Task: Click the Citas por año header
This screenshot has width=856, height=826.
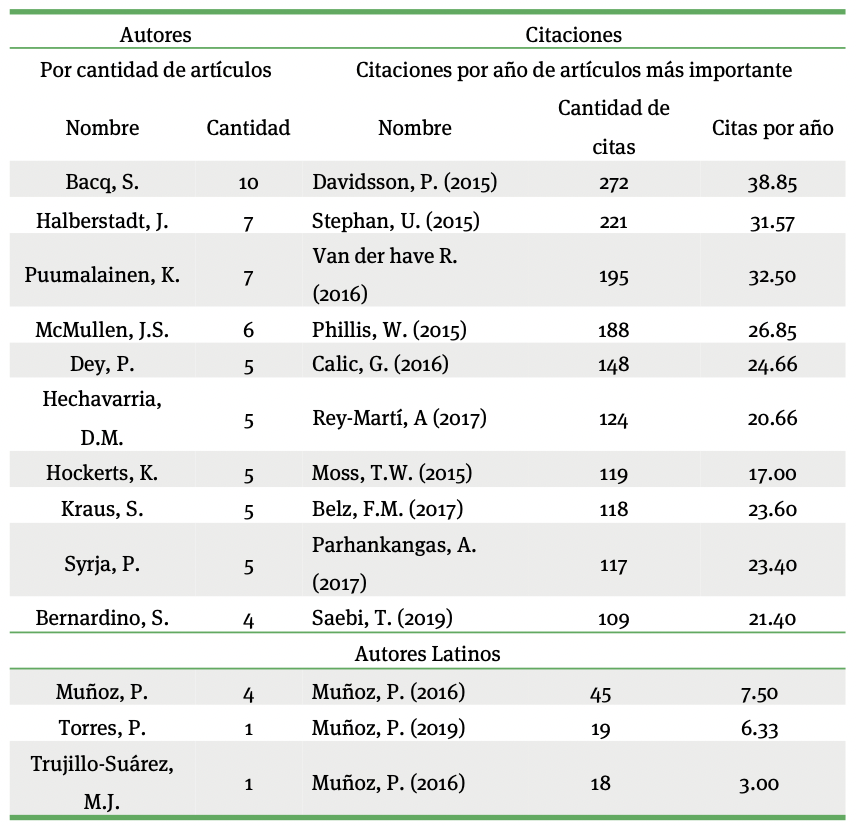Action: tap(772, 128)
